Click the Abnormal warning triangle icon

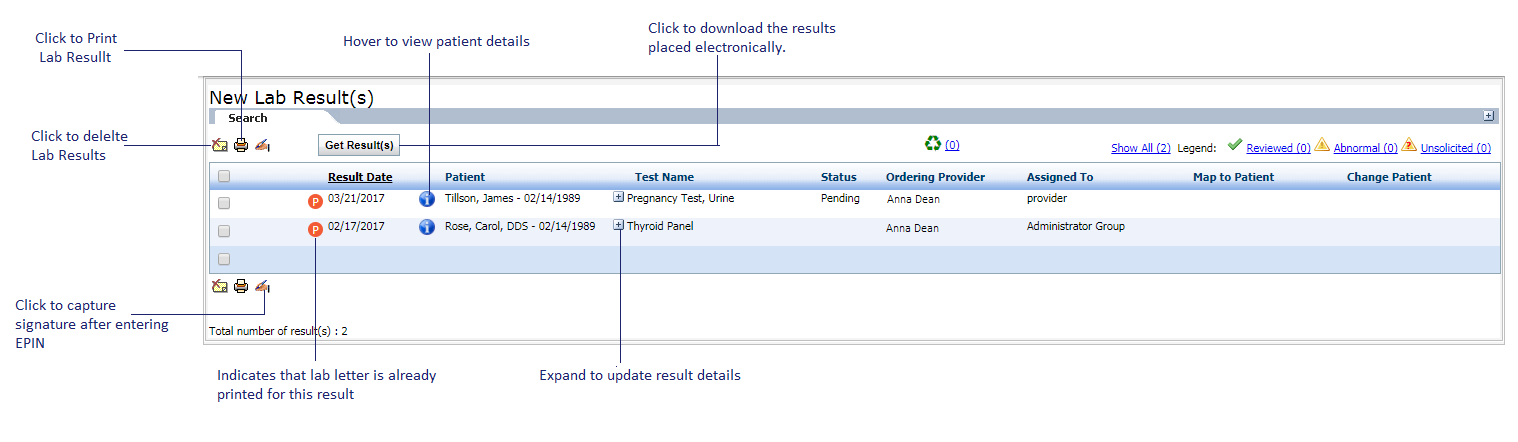point(1322,145)
